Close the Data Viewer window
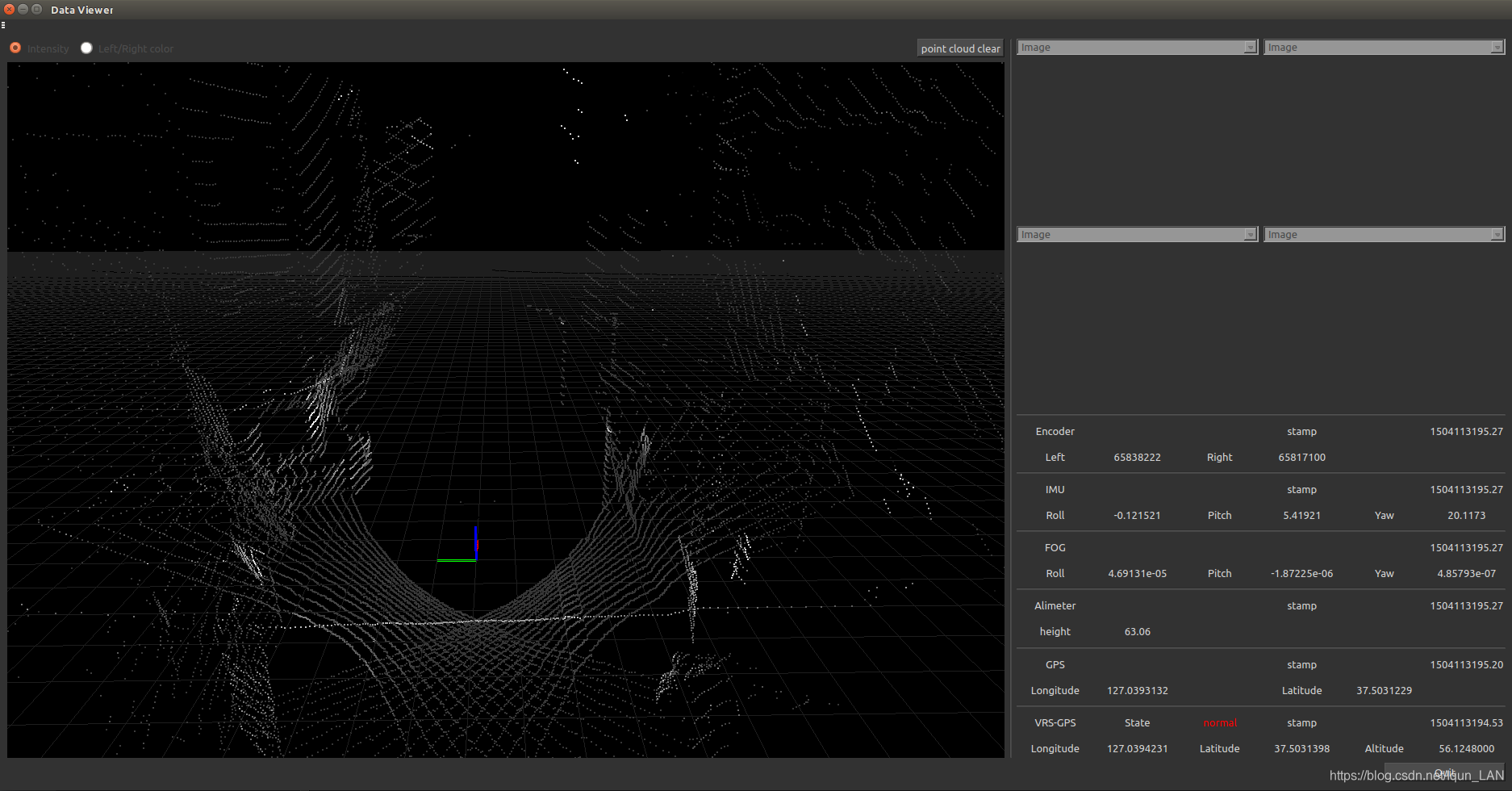Screen dimensions: 1512x791 point(9,10)
